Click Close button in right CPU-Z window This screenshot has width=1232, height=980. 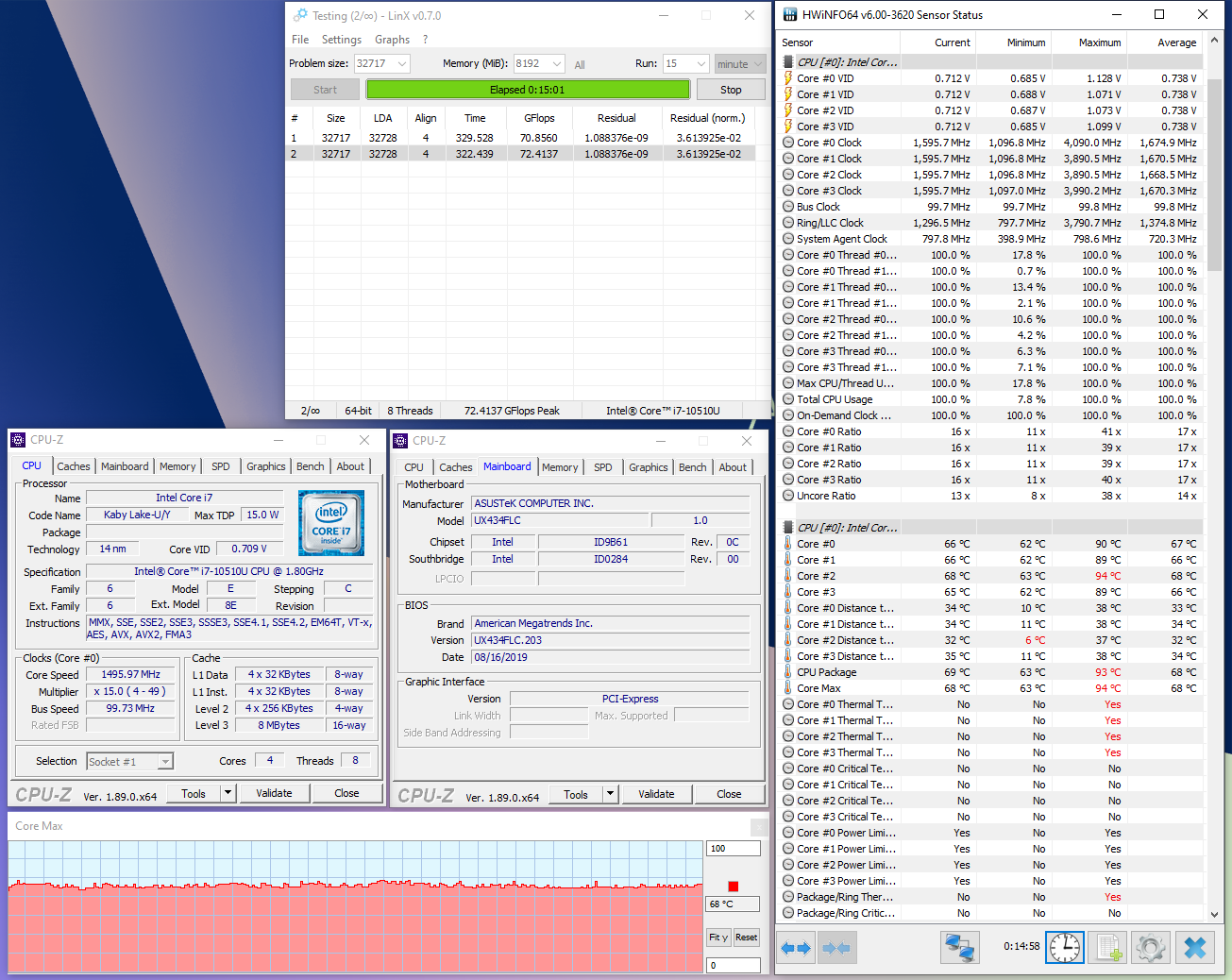pos(729,794)
